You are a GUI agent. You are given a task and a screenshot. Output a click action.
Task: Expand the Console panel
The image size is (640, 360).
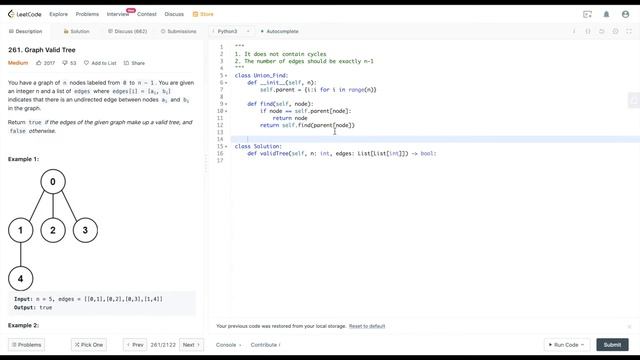(x=229, y=345)
